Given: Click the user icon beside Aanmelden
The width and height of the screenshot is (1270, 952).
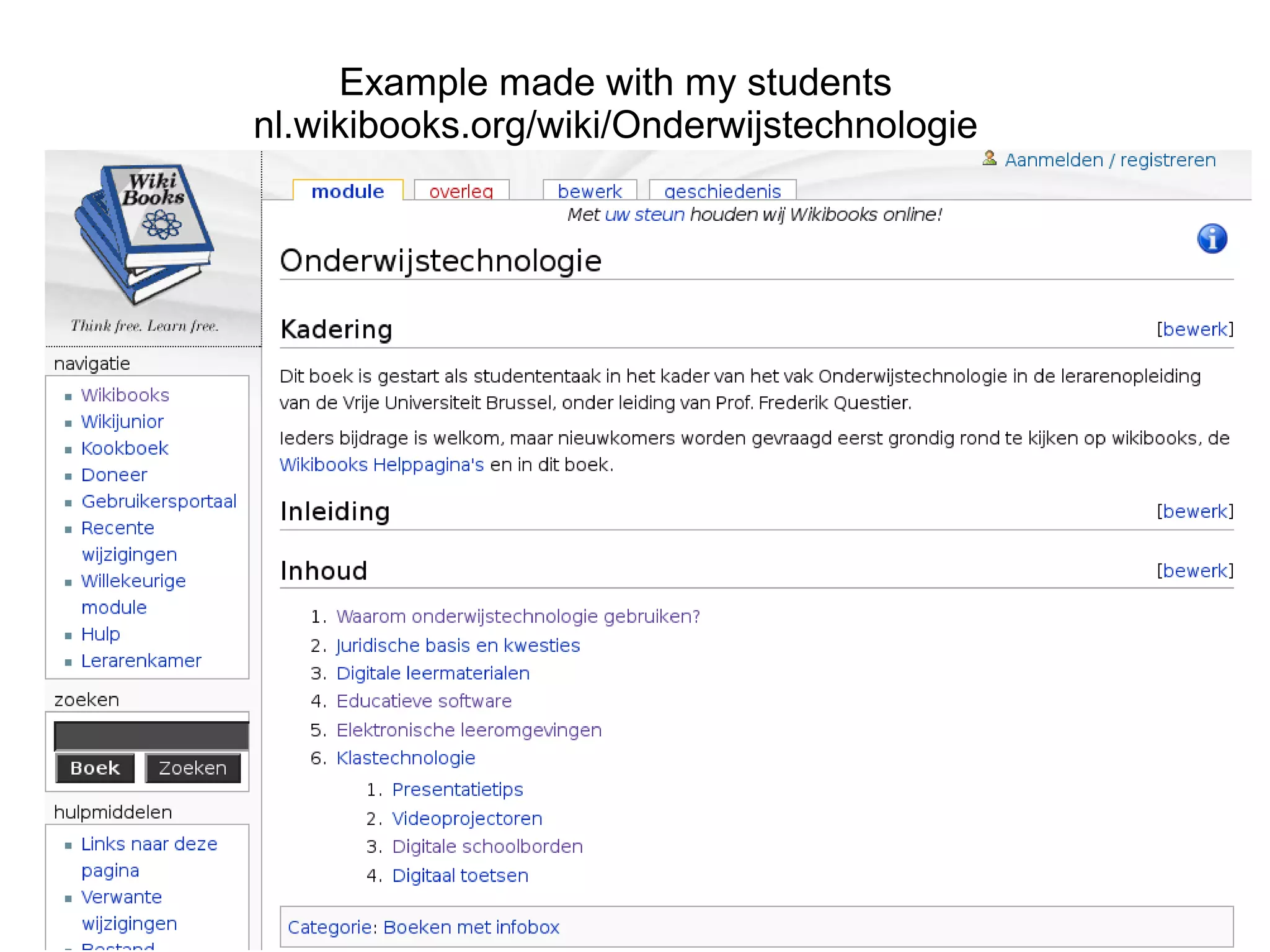Looking at the screenshot, I should [x=989, y=159].
